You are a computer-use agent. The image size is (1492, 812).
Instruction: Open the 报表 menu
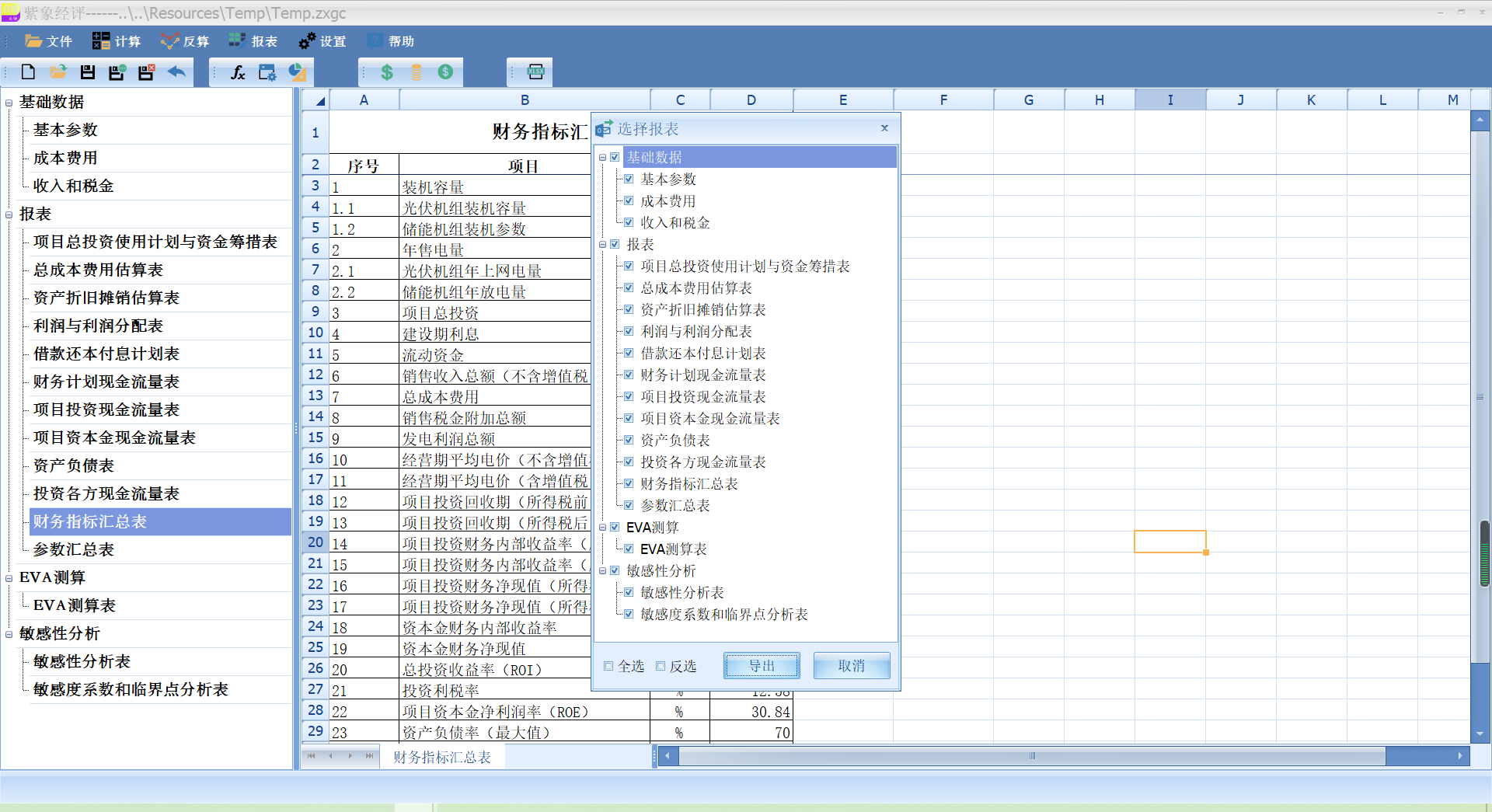point(254,41)
